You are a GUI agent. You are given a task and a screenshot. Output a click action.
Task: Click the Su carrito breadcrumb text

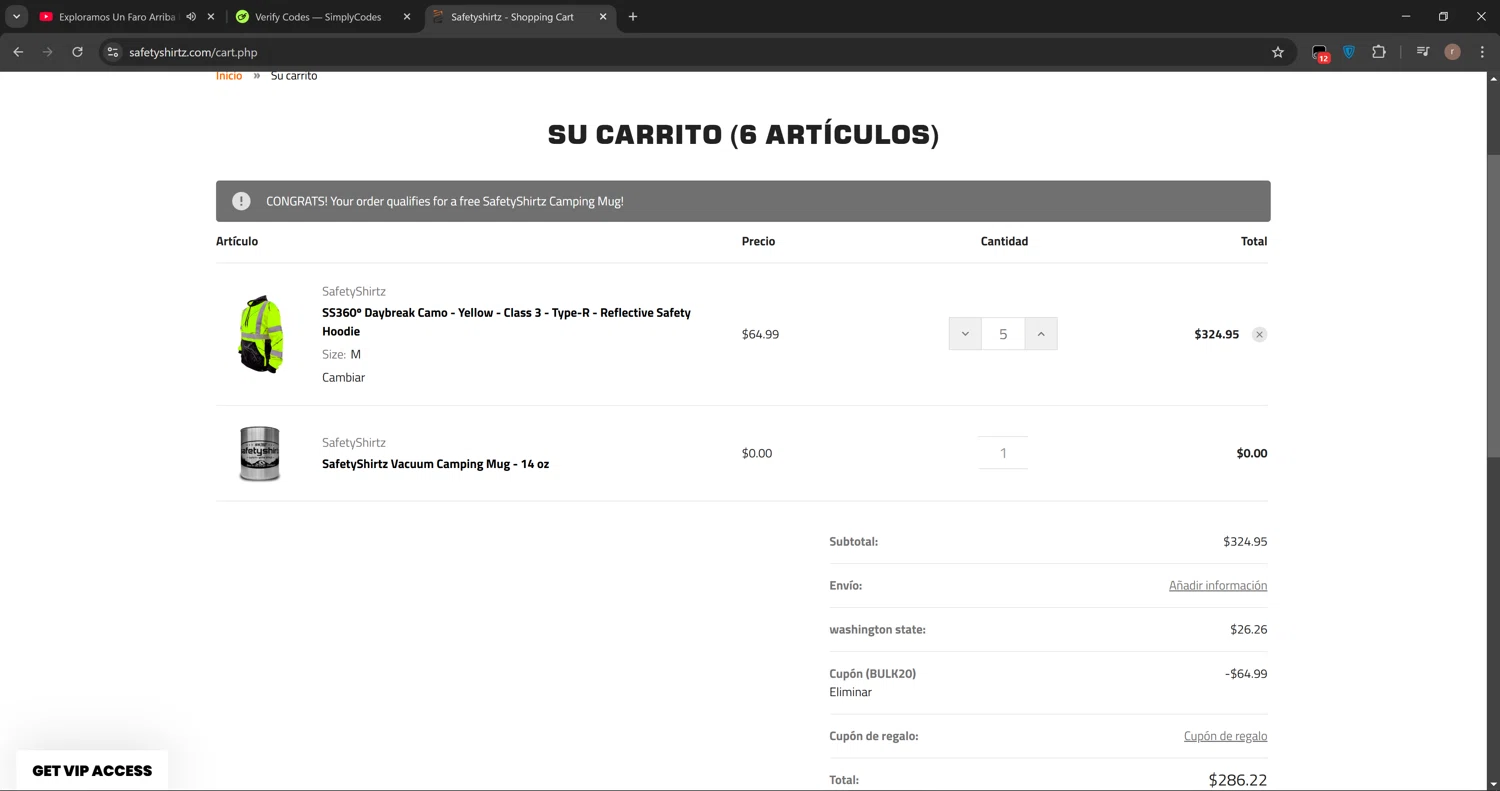(x=294, y=76)
